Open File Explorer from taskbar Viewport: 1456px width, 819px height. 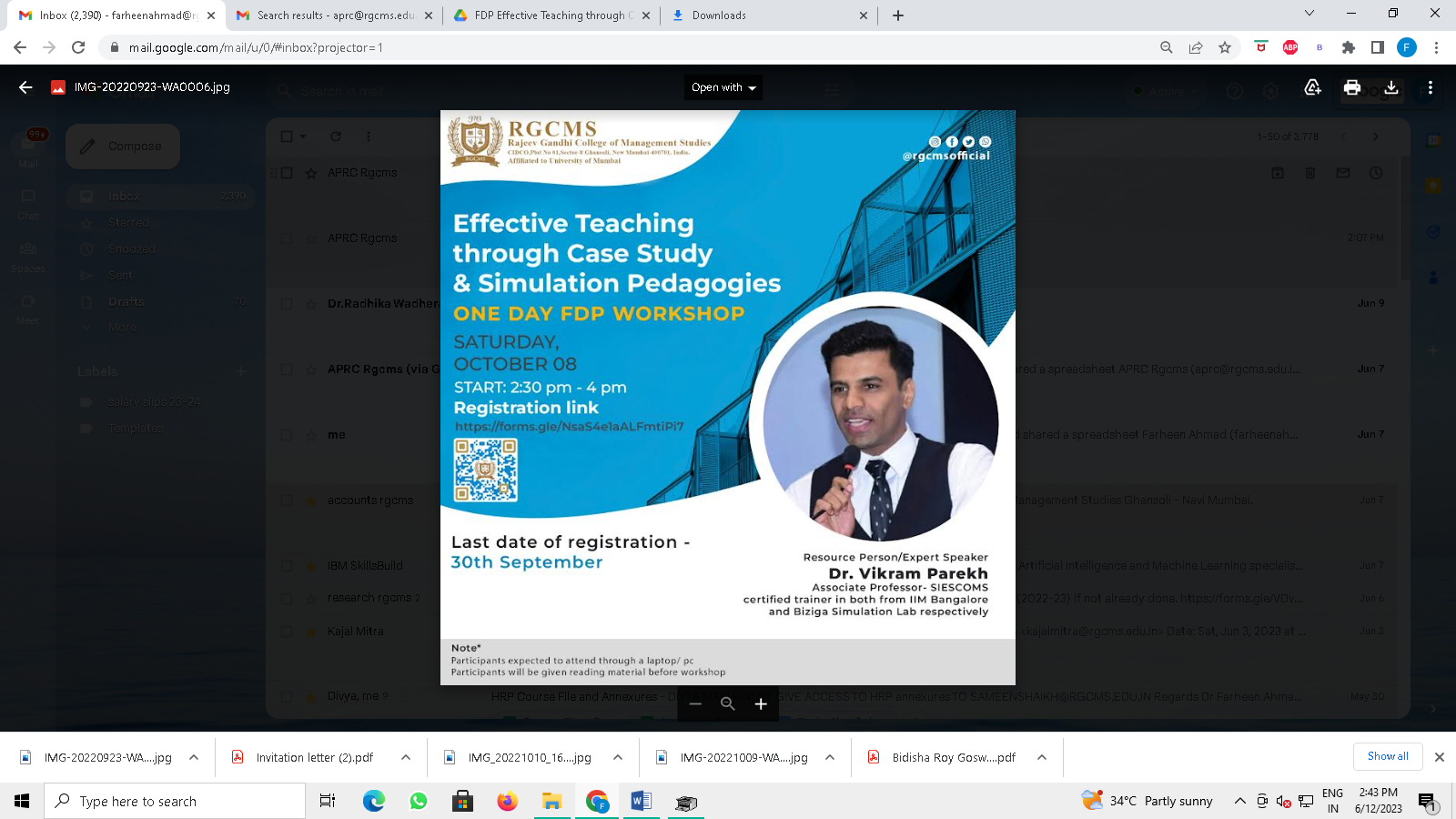tap(552, 801)
